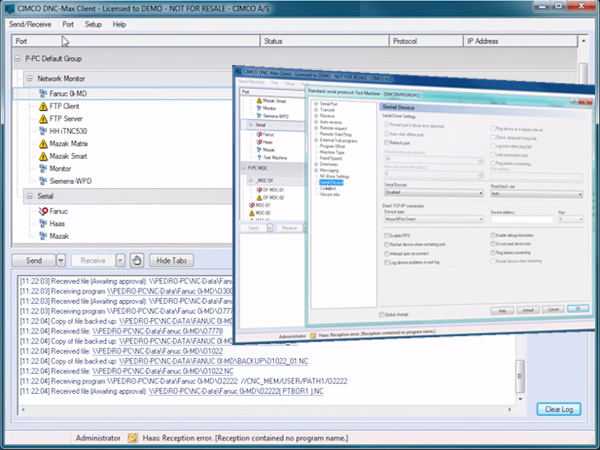Image resolution: width=600 pixels, height=450 pixels.
Task: Open main window Setup menu
Action: [x=93, y=24]
